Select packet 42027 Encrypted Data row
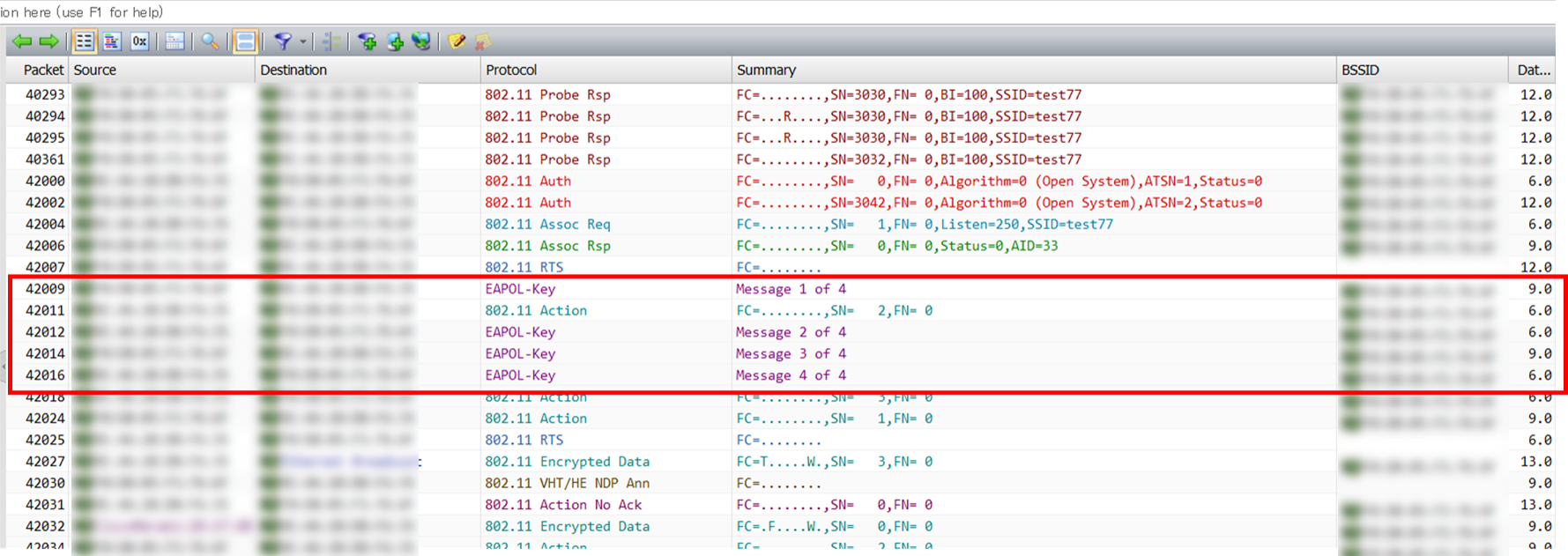Screen dimensions: 1568x556 click(781, 462)
